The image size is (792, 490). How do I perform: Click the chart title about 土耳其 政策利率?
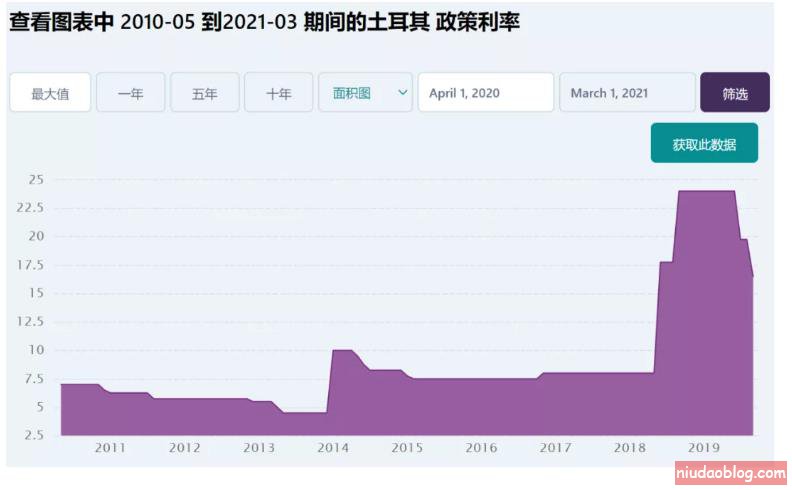click(264, 22)
